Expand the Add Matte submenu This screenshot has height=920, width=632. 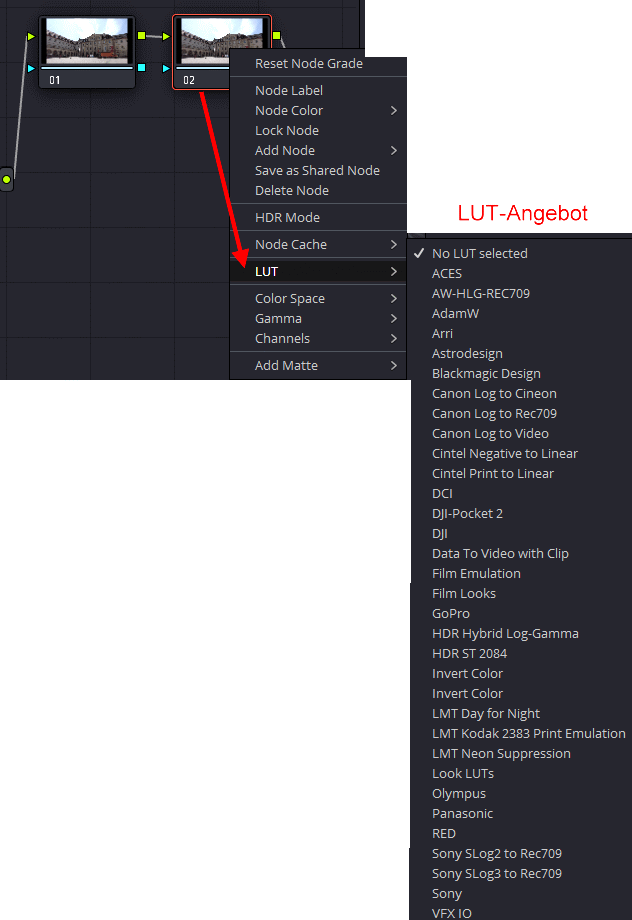(x=318, y=365)
